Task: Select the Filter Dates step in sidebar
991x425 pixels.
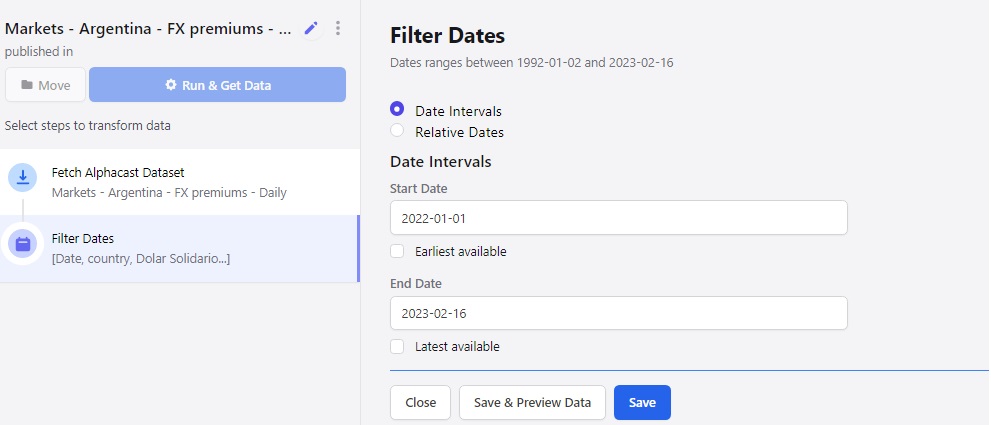Action: pos(179,249)
